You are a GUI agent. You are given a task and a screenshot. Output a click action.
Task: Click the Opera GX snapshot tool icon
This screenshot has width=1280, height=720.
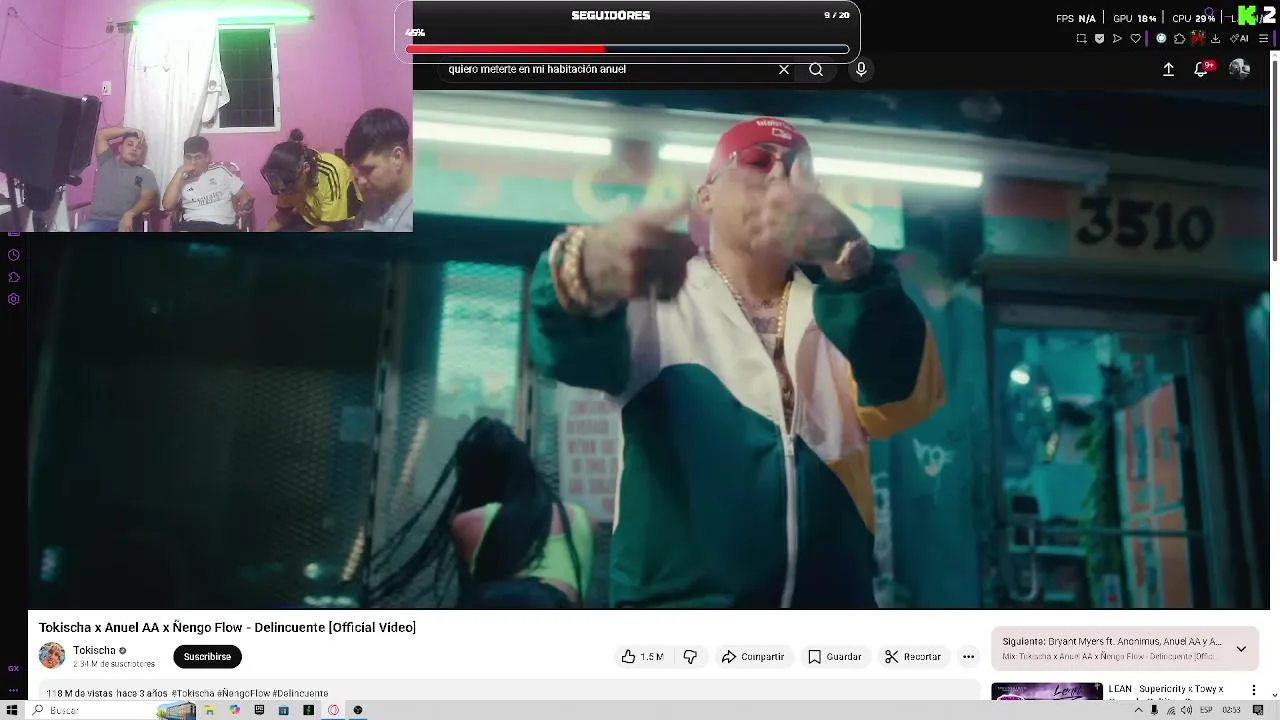[1081, 39]
